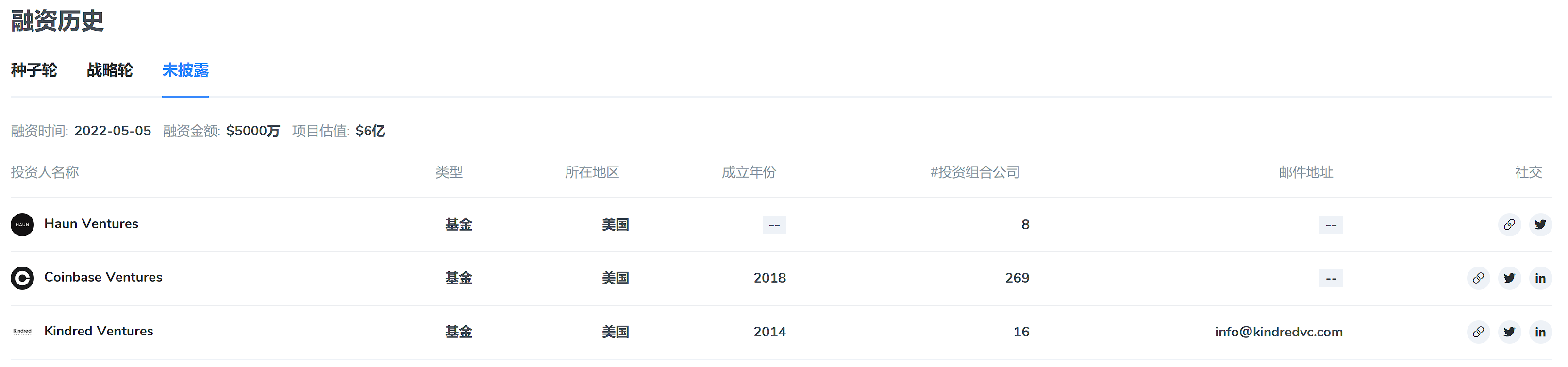Open Coinbase Ventures Twitter icon
The width and height of the screenshot is (1568, 367).
pyautogui.click(x=1509, y=278)
